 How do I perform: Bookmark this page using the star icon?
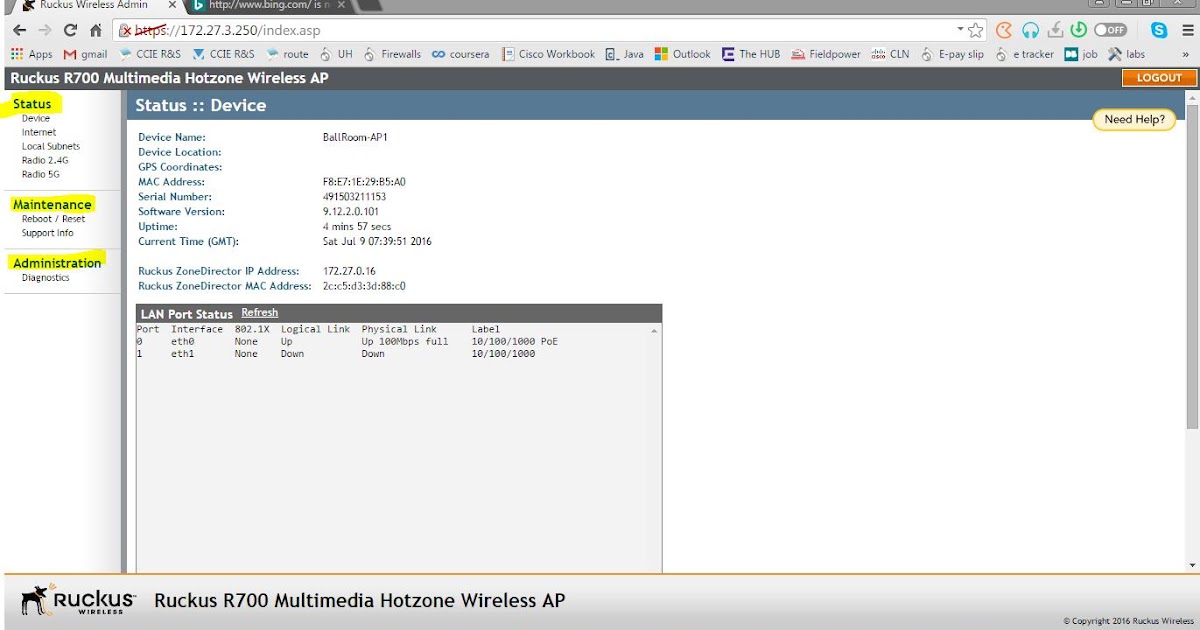[975, 30]
